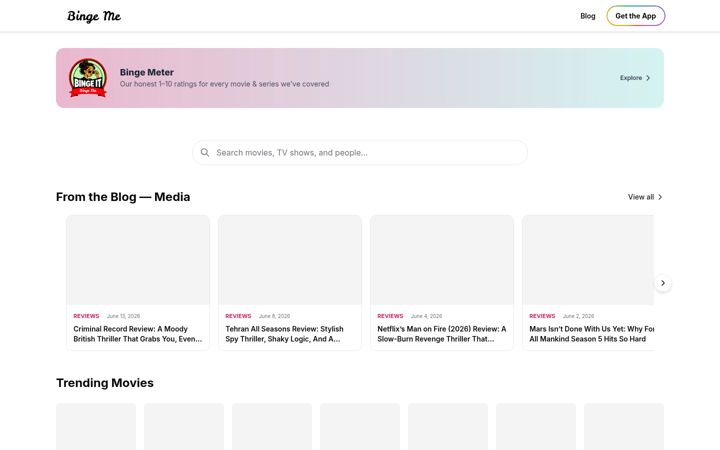Click the Explore link in banner
This screenshot has width=720, height=450.
631,78
